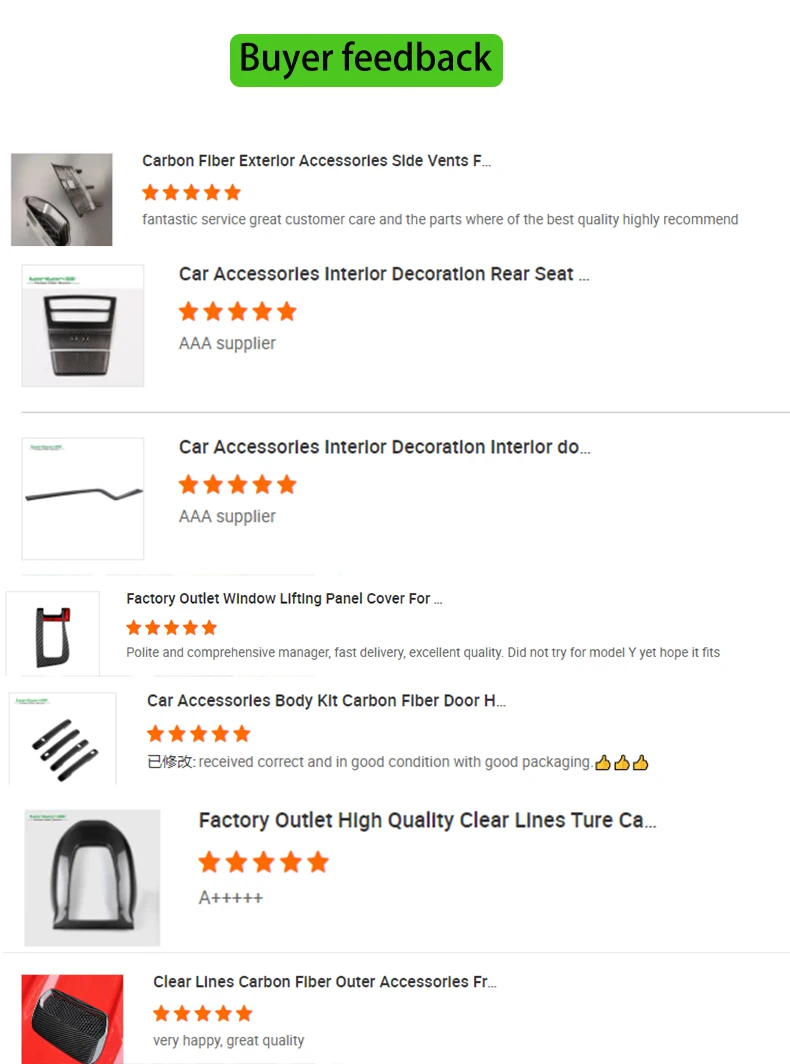Click the five stars above A+++++ review
Image resolution: width=790 pixels, height=1064 pixels.
pyautogui.click(x=263, y=862)
